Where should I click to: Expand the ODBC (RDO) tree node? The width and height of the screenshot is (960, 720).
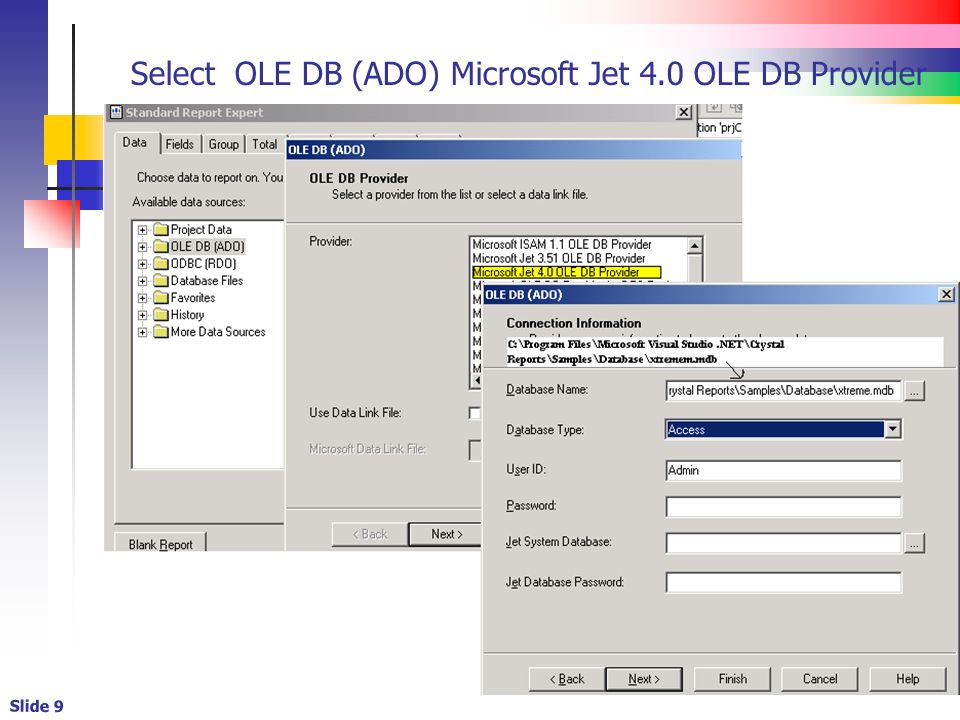point(143,264)
